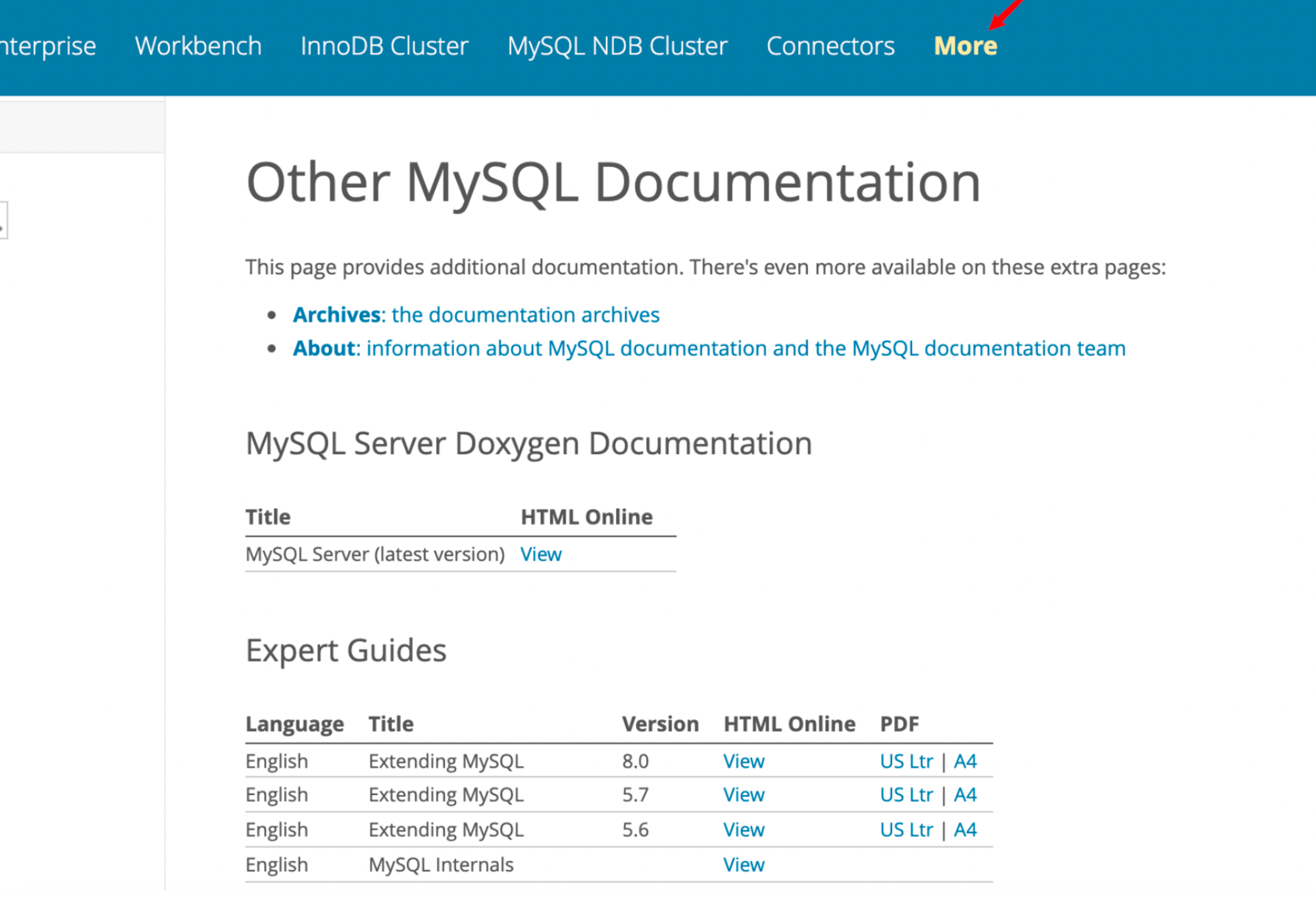Click the MySQL Server (latest version) cell

[375, 554]
